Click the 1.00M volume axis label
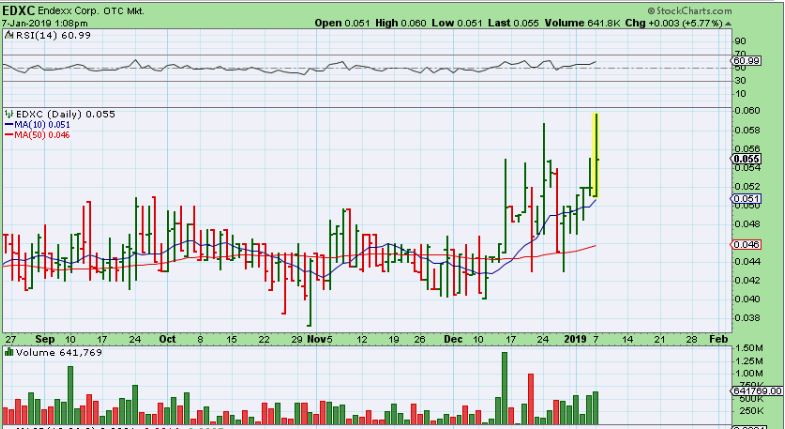785x429 pixels. (x=749, y=373)
